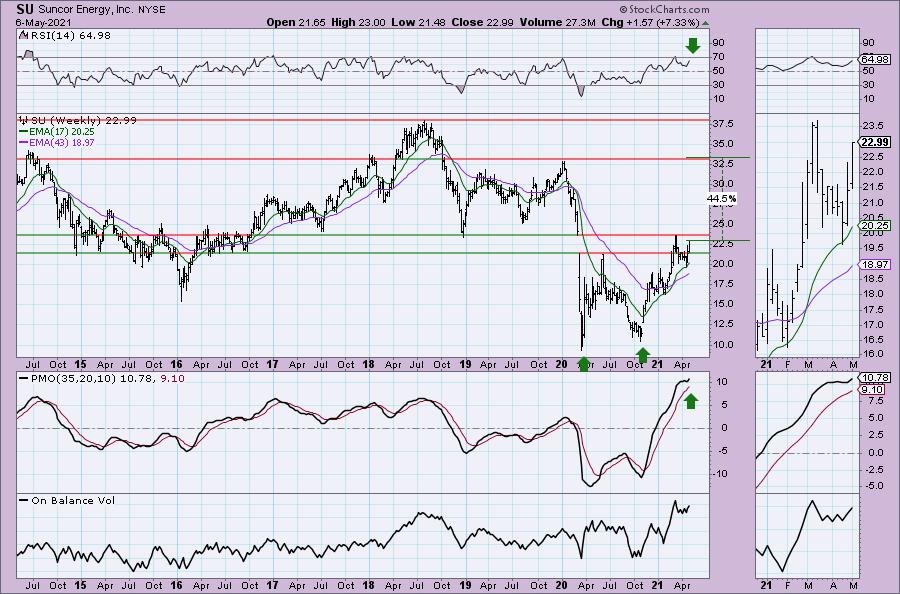The height and width of the screenshot is (594, 900).
Task: Click the Low 21.48 value
Action: point(418,22)
